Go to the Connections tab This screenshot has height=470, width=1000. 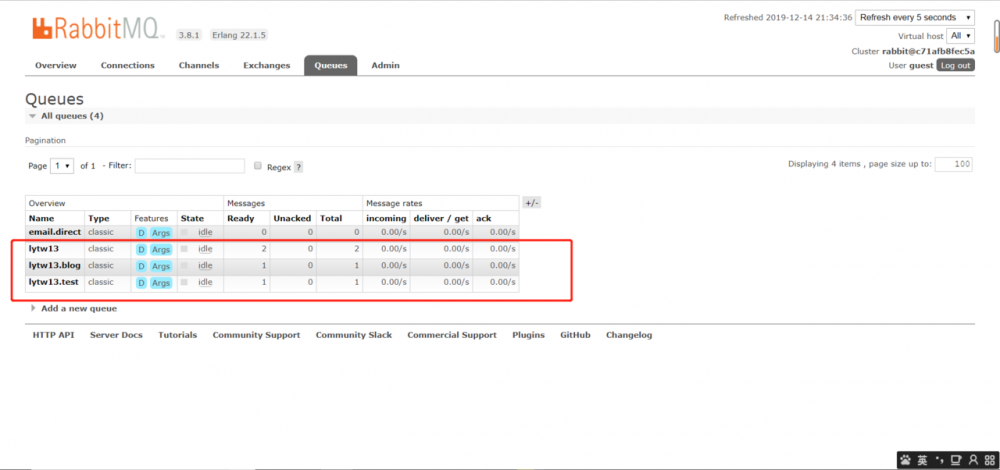pyautogui.click(x=128, y=65)
